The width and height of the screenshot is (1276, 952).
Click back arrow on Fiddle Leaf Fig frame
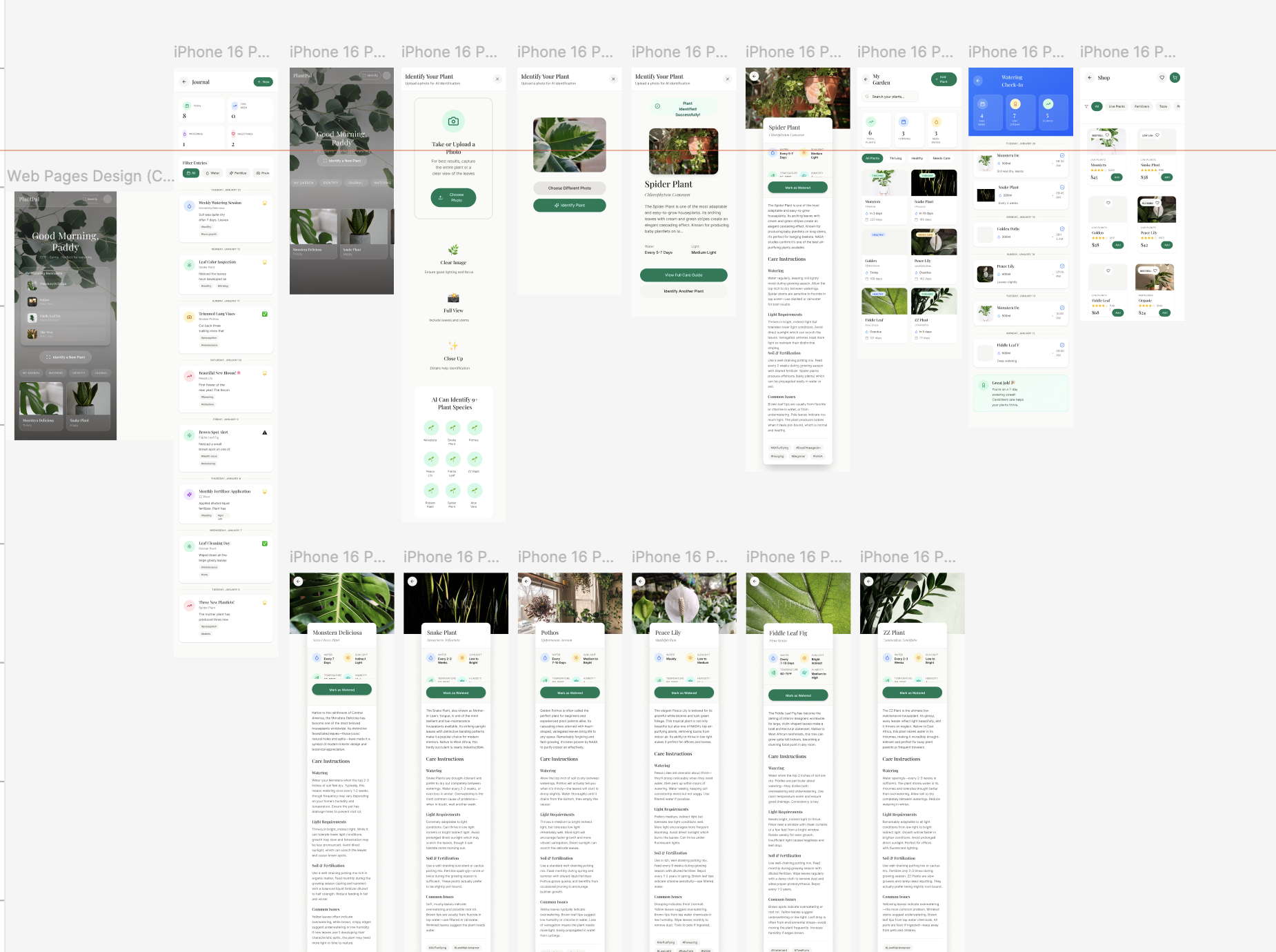(x=755, y=582)
